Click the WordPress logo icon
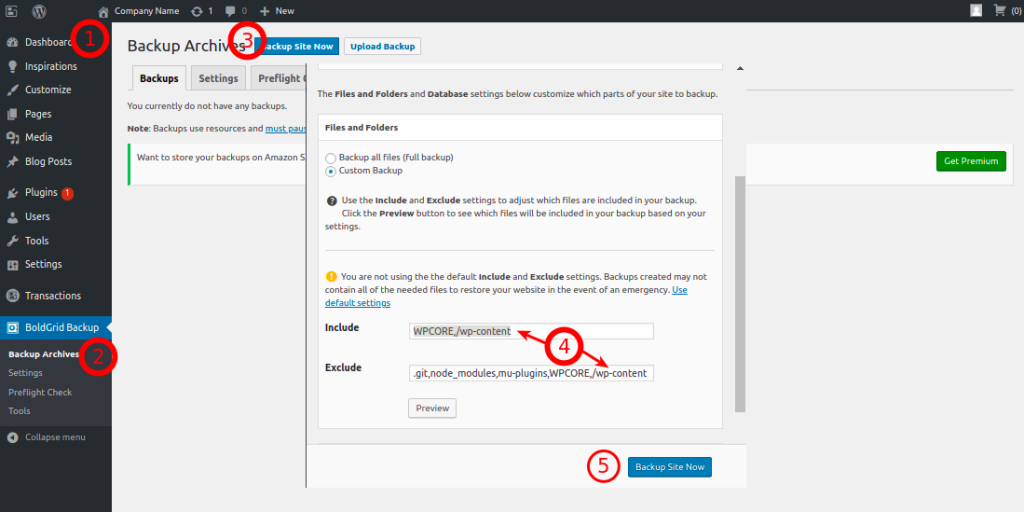Viewport: 1024px width, 512px height. (x=40, y=11)
